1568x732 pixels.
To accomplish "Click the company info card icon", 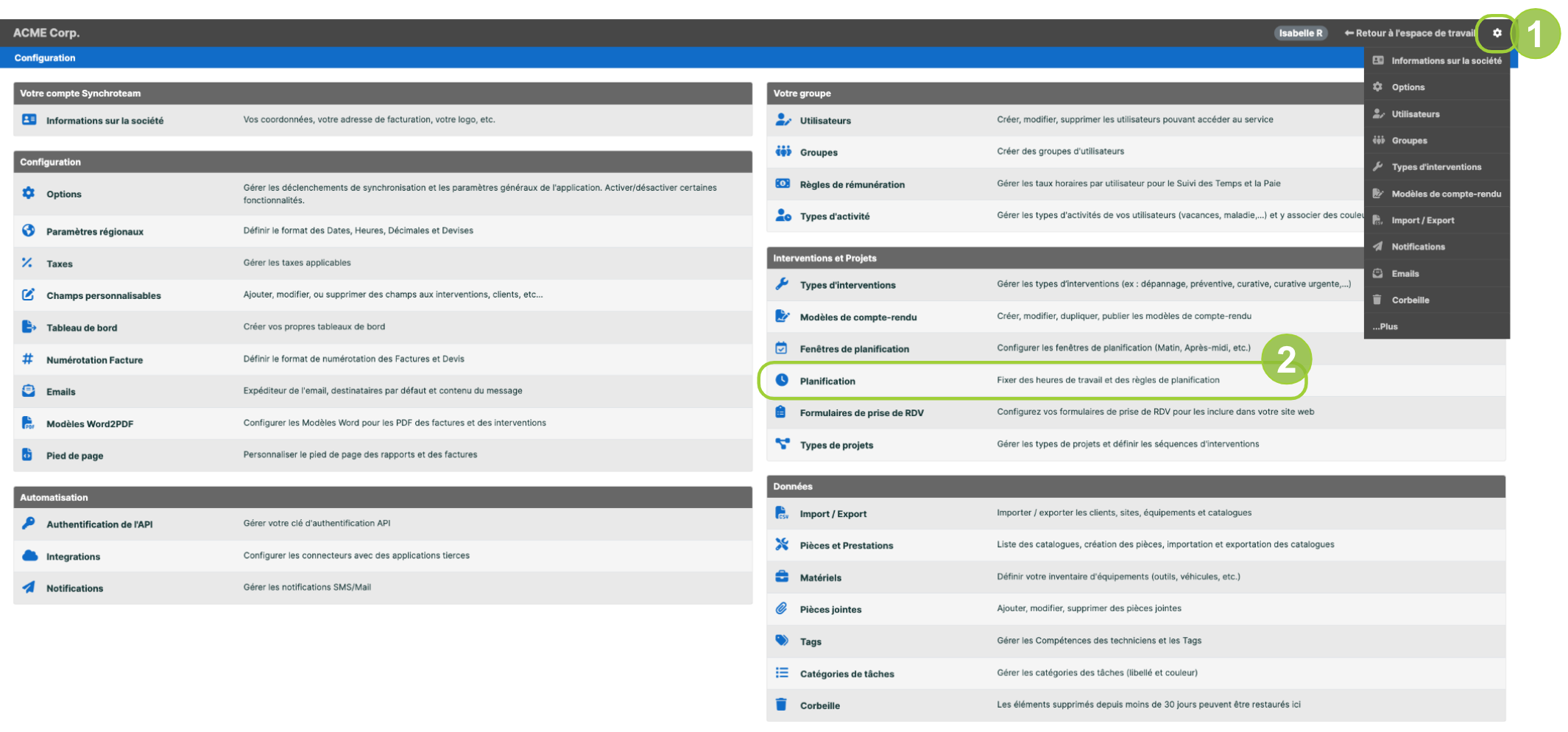I will pos(29,119).
